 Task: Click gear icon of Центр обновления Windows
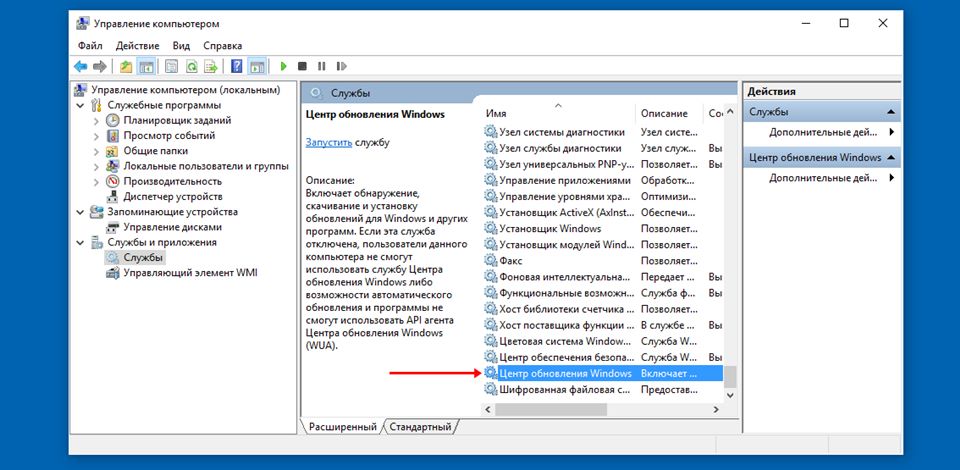tap(490, 373)
